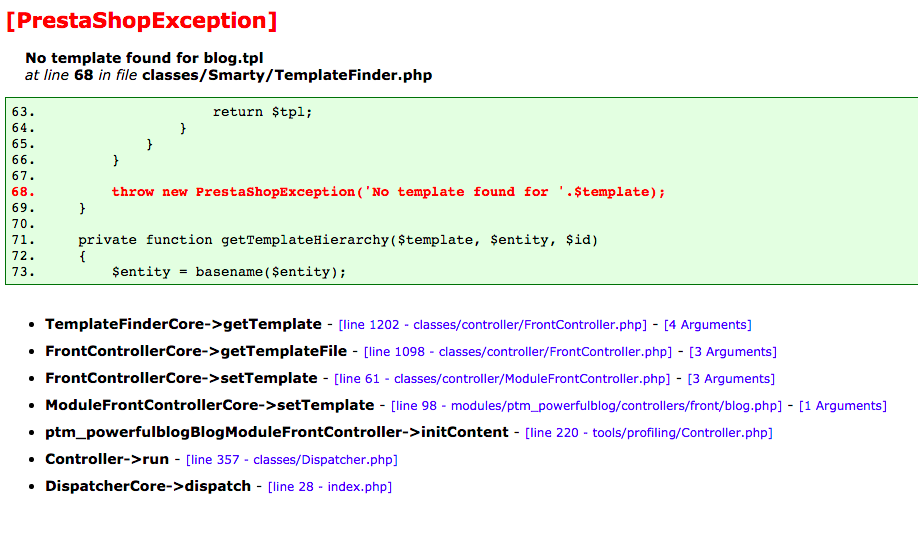Image resolution: width=918 pixels, height=548 pixels.
Task: Expand the 1 Arguments link
Action: point(843,406)
